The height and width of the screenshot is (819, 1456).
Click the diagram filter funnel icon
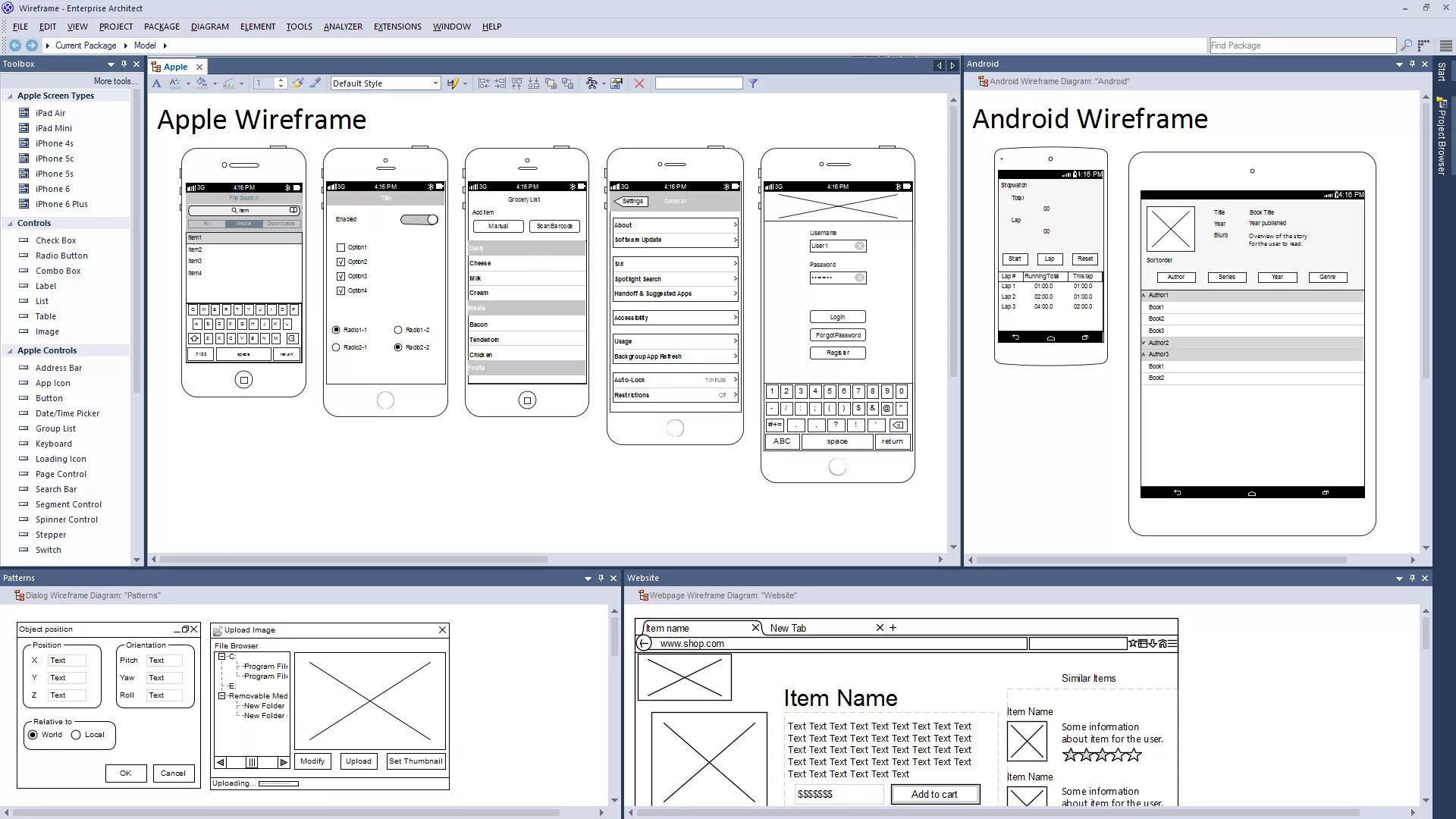(x=753, y=83)
